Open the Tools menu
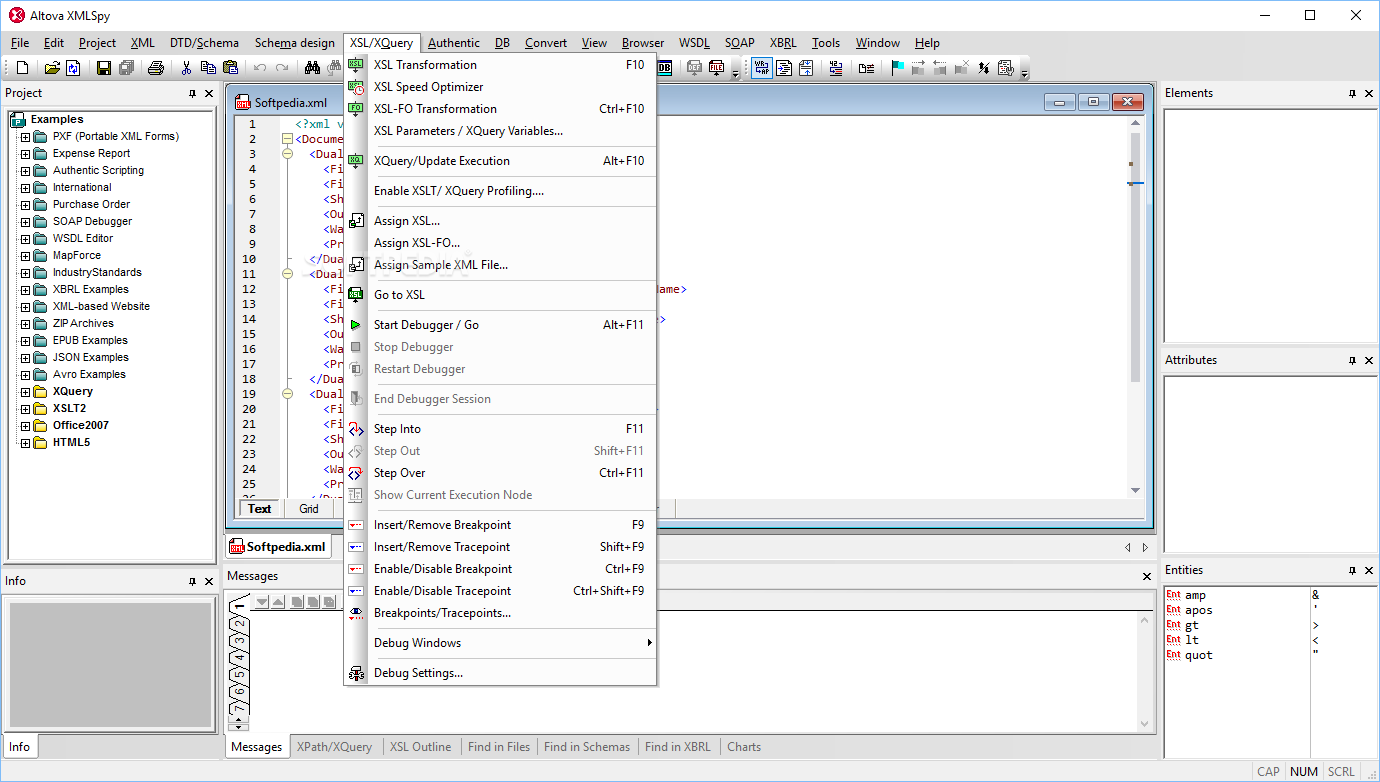This screenshot has width=1380, height=782. pos(826,43)
